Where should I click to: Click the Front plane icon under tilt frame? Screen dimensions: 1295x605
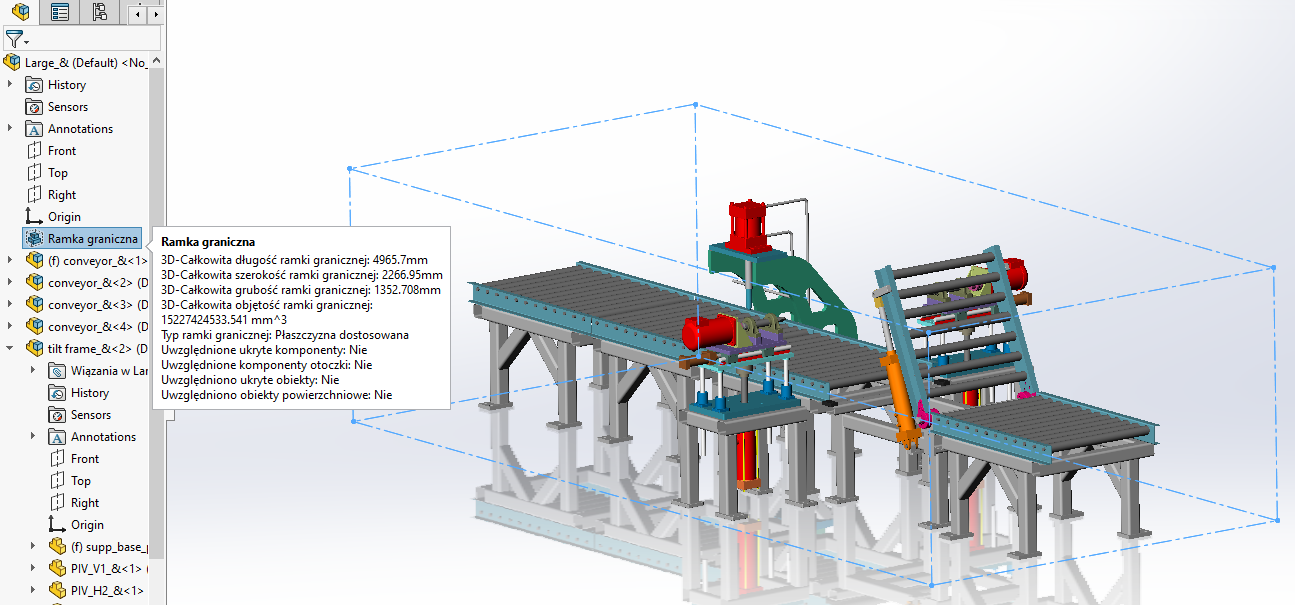(x=57, y=459)
